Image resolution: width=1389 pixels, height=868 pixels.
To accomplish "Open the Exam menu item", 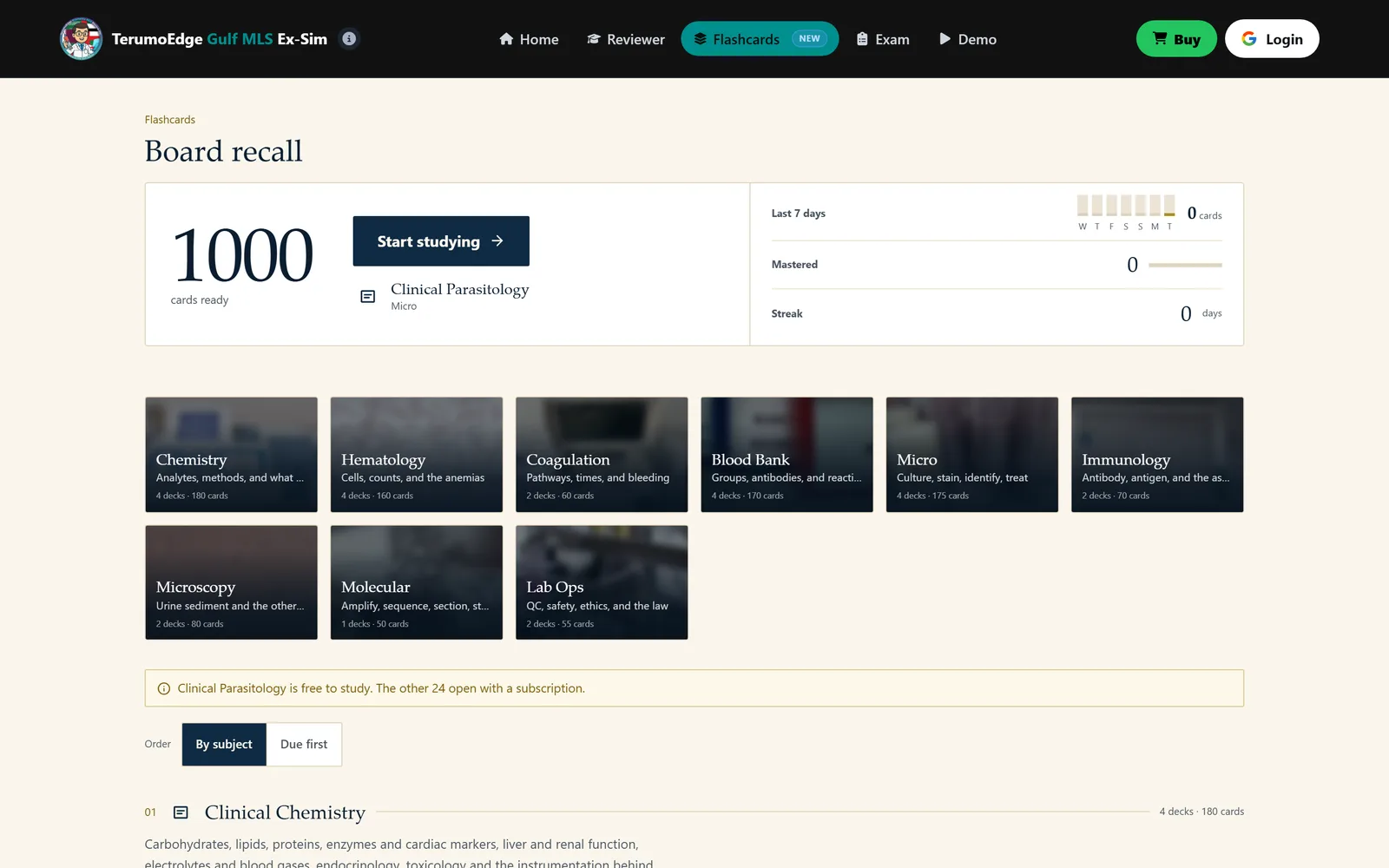I will pos(883,39).
